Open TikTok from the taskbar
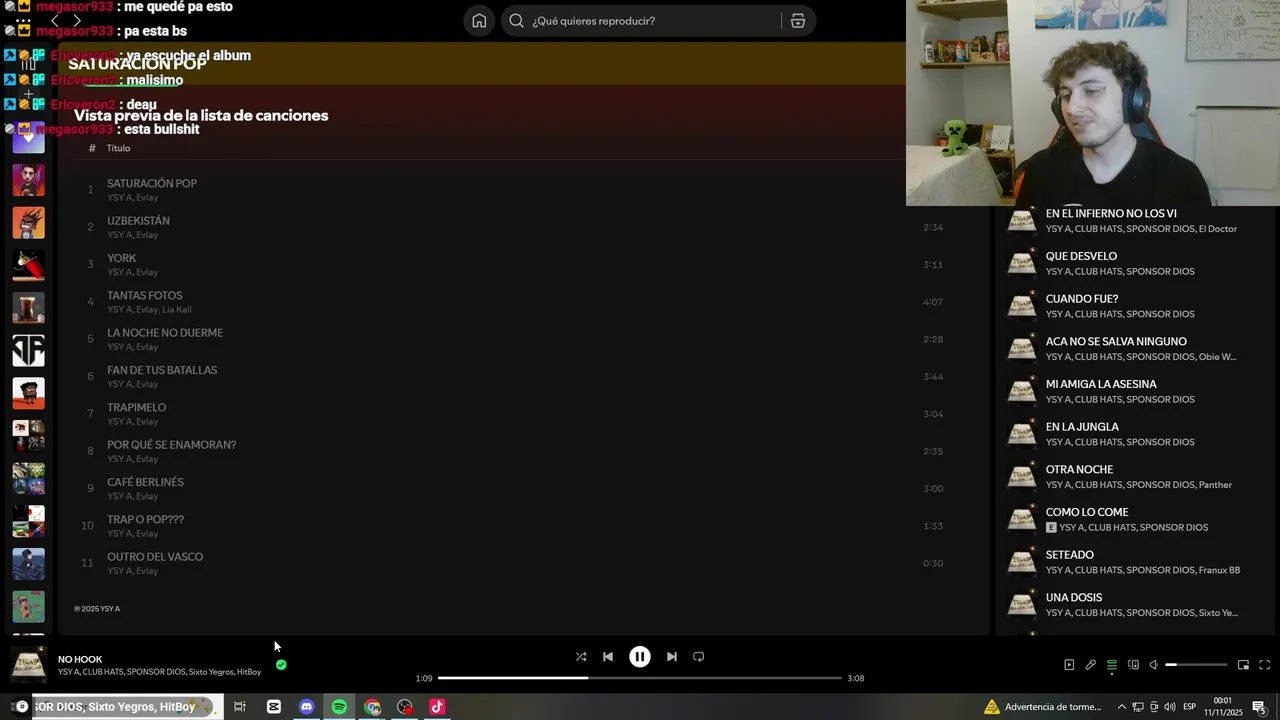The height and width of the screenshot is (720, 1280). click(437, 707)
